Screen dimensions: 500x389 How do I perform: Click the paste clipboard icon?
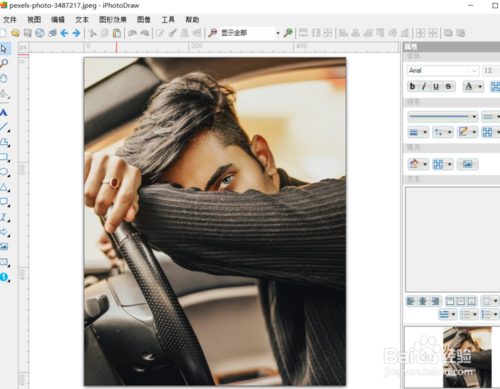point(117,33)
